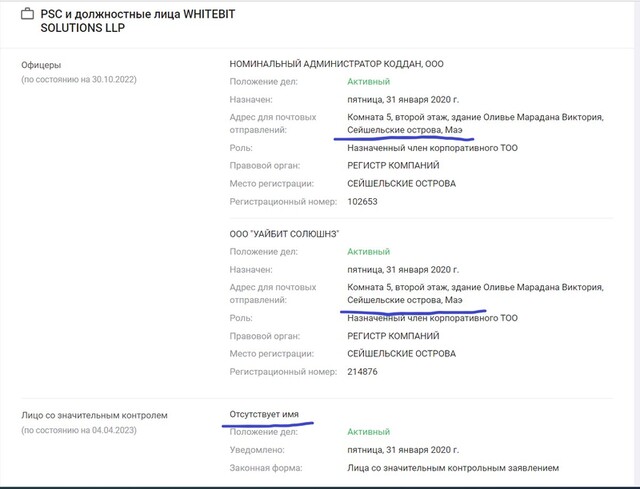Click Активный status under КОДДАН entry
Image resolution: width=640 pixels, height=489 pixels.
(368, 81)
